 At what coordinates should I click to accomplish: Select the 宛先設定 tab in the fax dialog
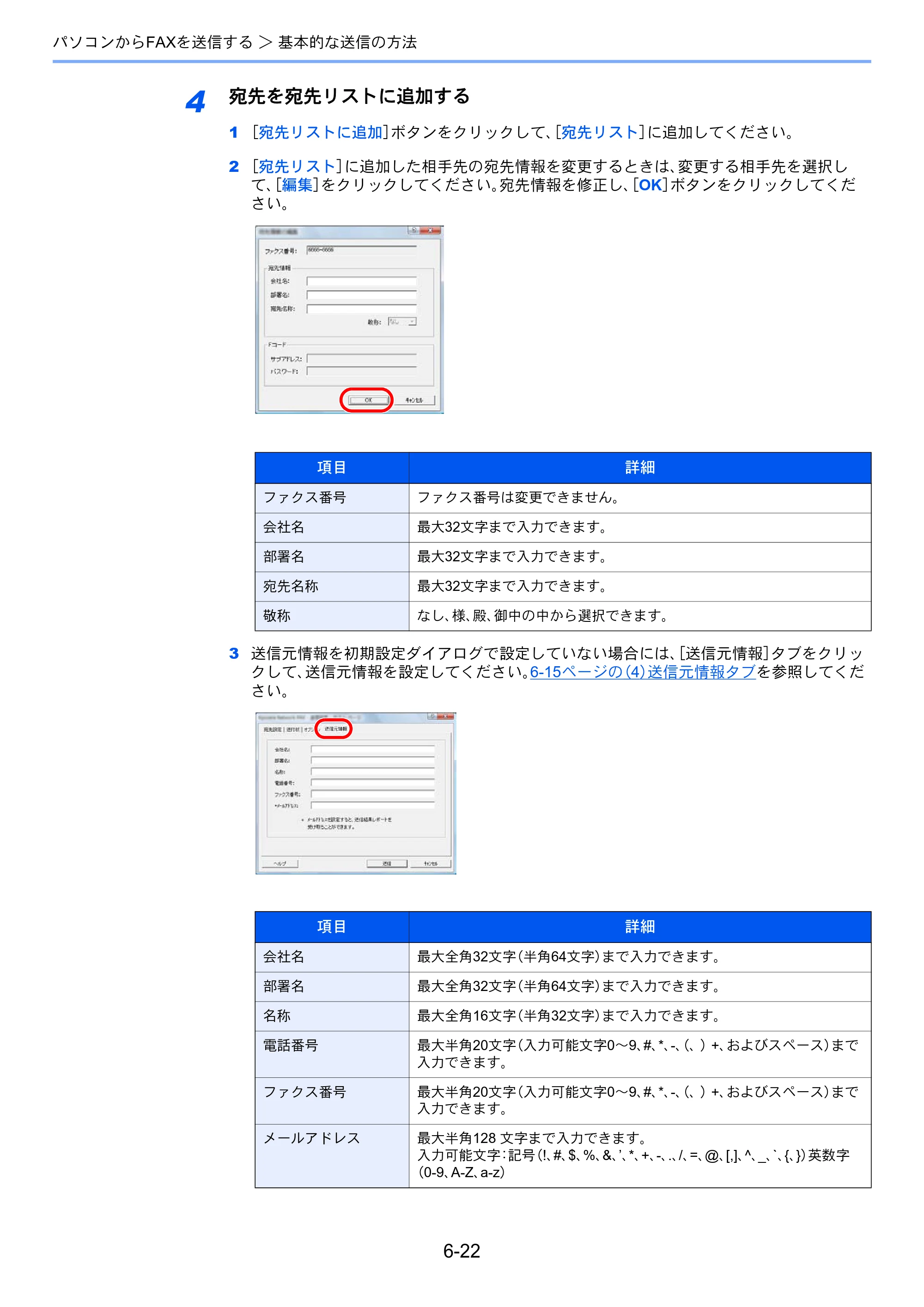click(272, 729)
